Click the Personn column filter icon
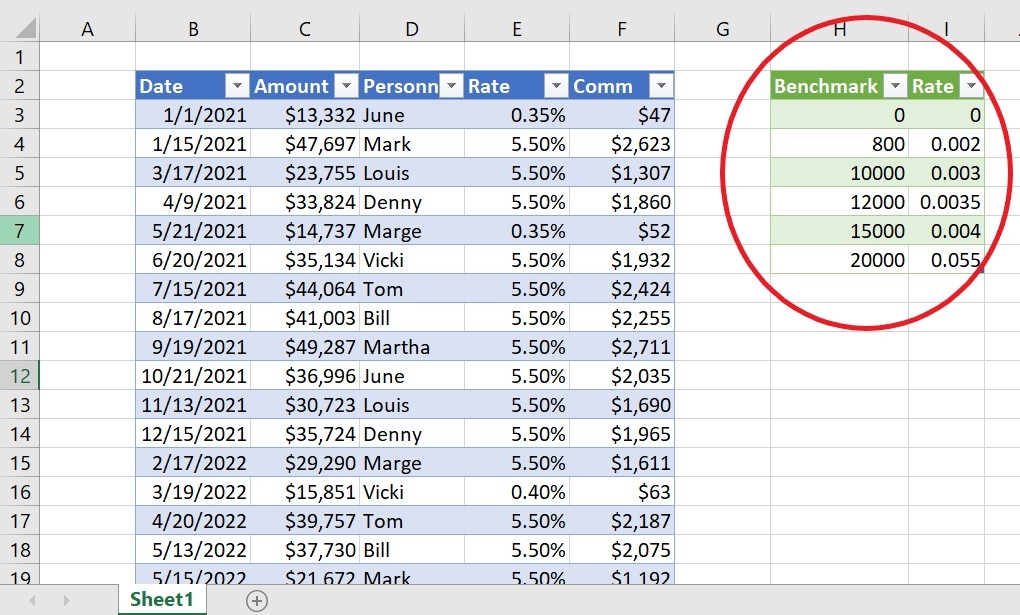This screenshot has height=615, width=1020. (451, 86)
